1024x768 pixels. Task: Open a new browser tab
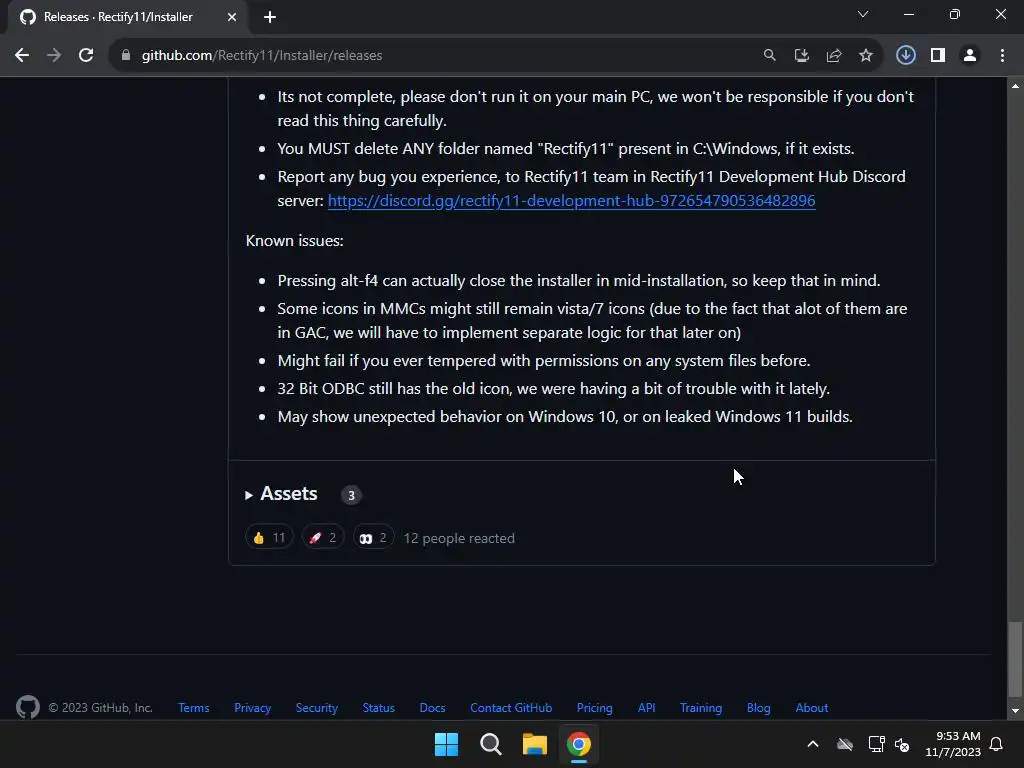coord(270,17)
